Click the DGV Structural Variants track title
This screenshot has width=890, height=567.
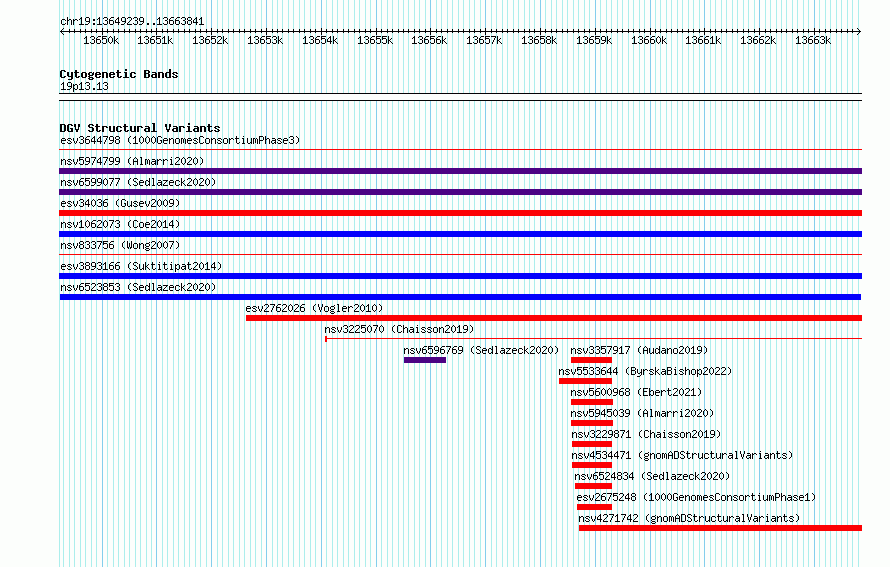pos(140,128)
